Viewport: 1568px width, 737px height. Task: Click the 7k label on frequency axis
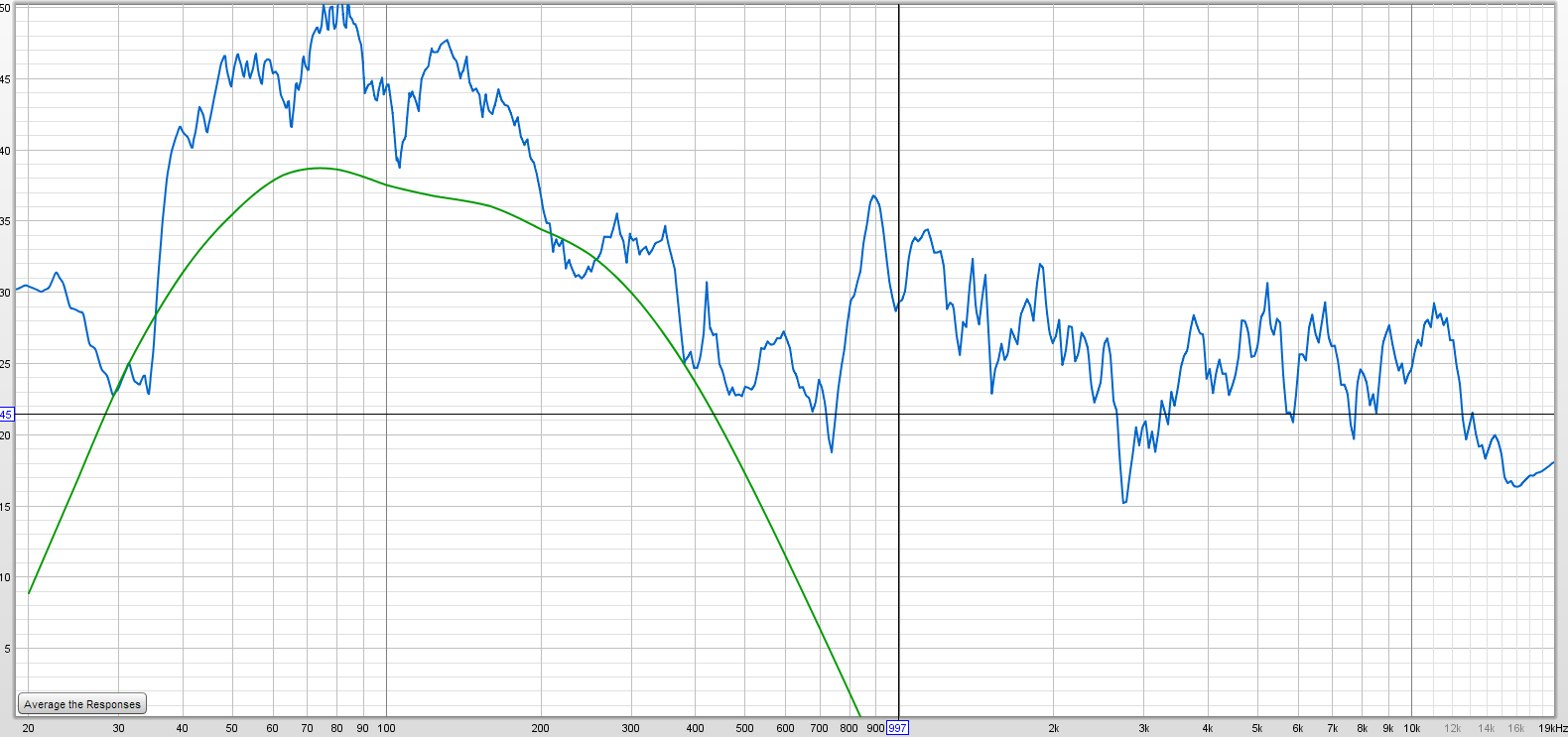point(1332,728)
